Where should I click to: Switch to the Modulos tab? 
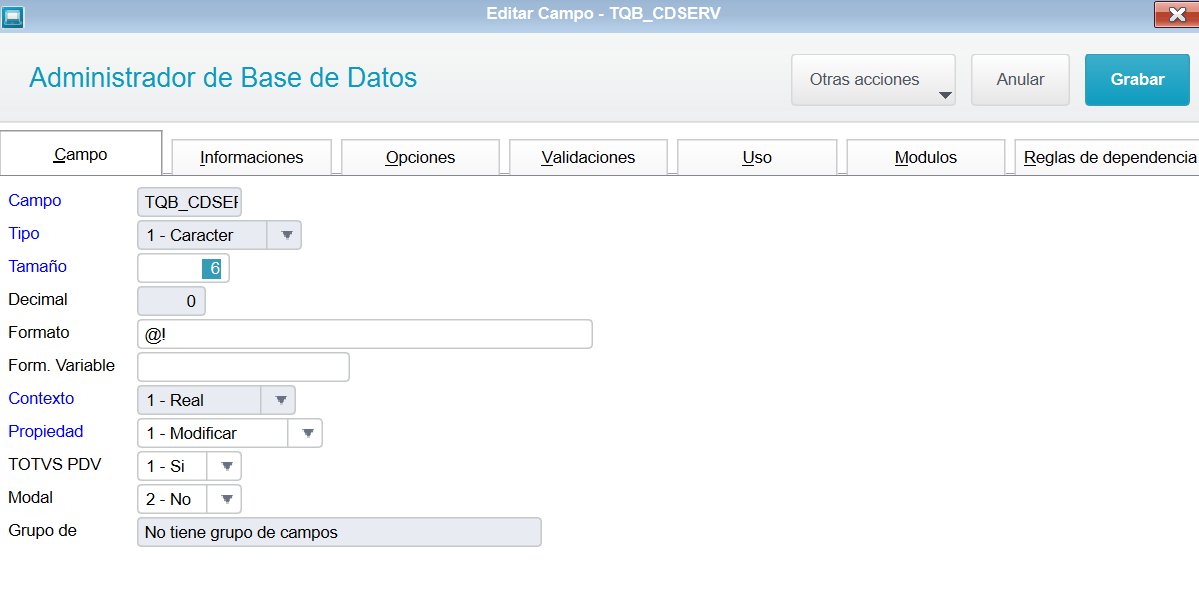click(925, 158)
